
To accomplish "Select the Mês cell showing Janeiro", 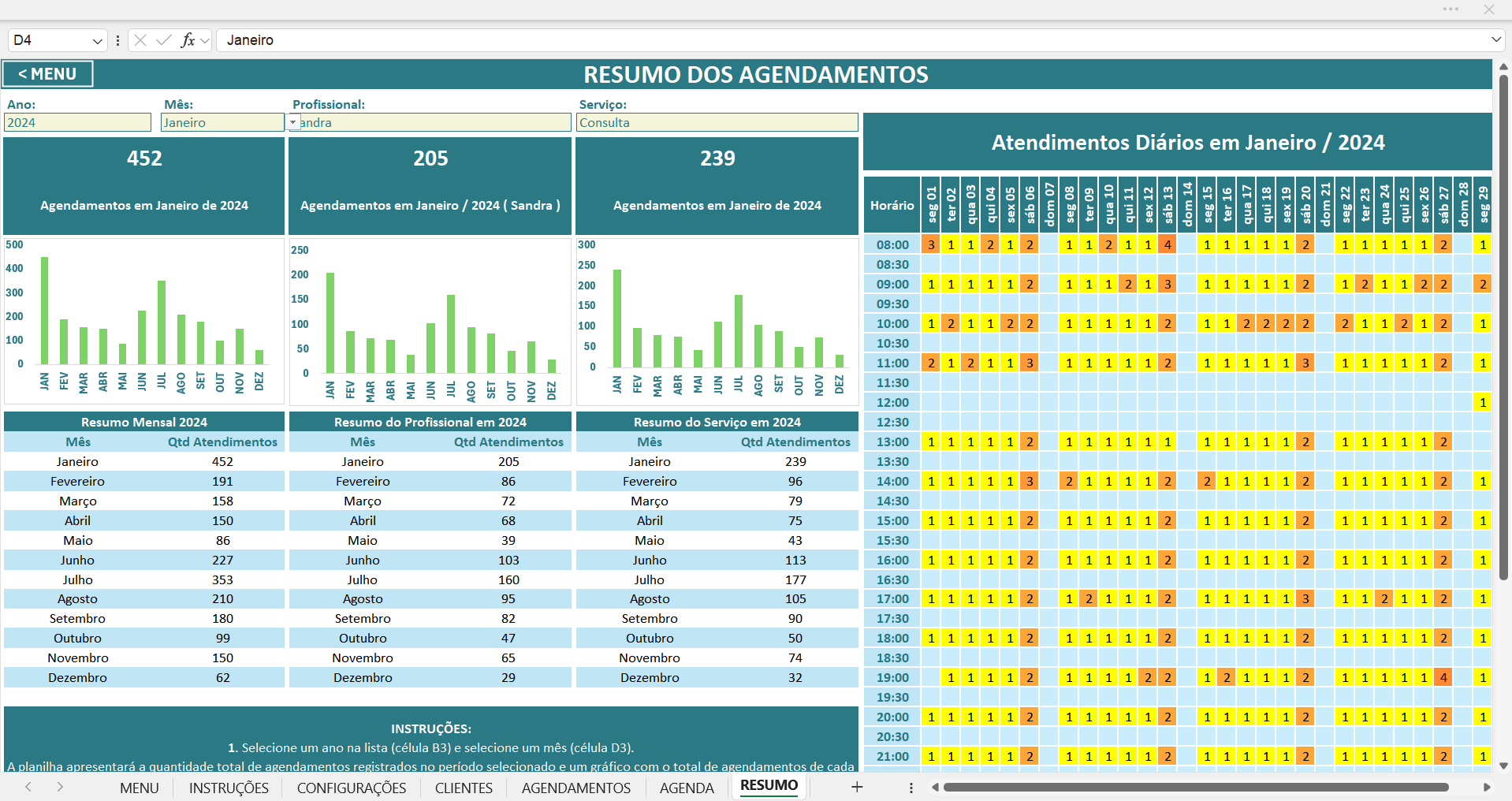I will point(222,122).
